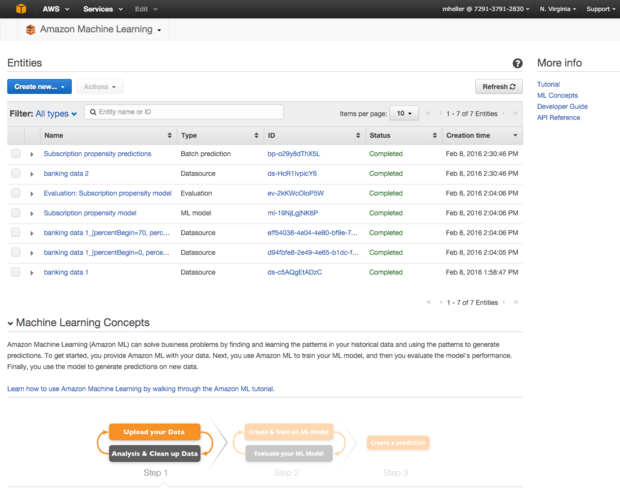
Task: Open the Entities help question mark icon
Action: [517, 63]
